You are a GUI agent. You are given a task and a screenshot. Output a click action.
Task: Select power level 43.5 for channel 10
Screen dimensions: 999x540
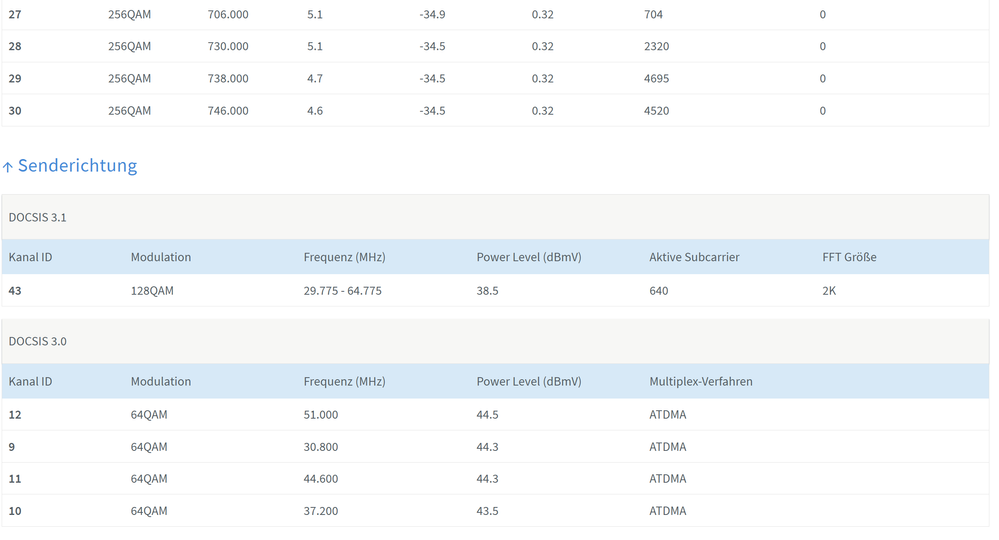click(x=487, y=511)
